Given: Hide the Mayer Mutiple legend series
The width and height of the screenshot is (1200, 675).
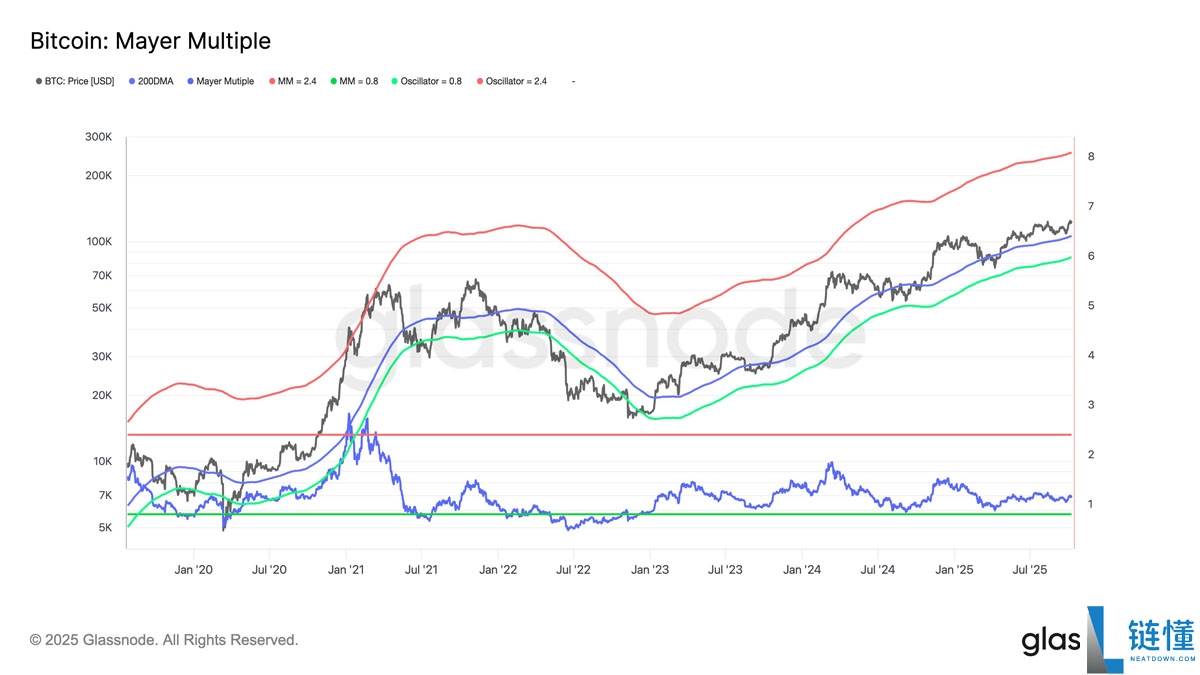Looking at the screenshot, I should (224, 81).
